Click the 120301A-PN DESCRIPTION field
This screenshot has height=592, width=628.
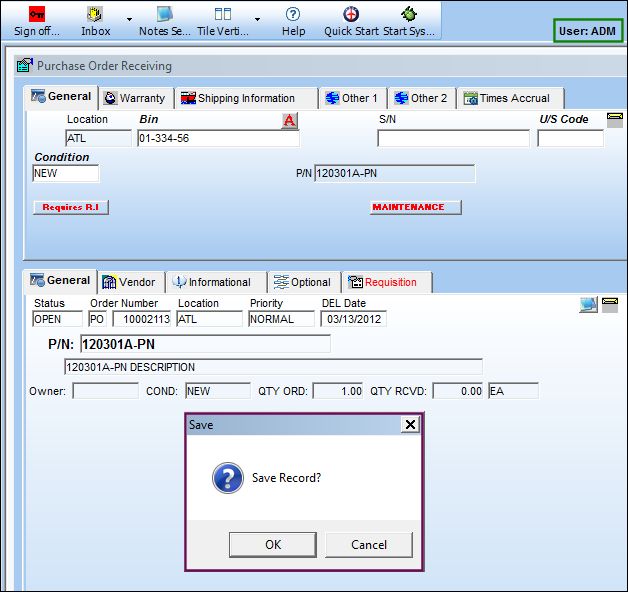(273, 367)
